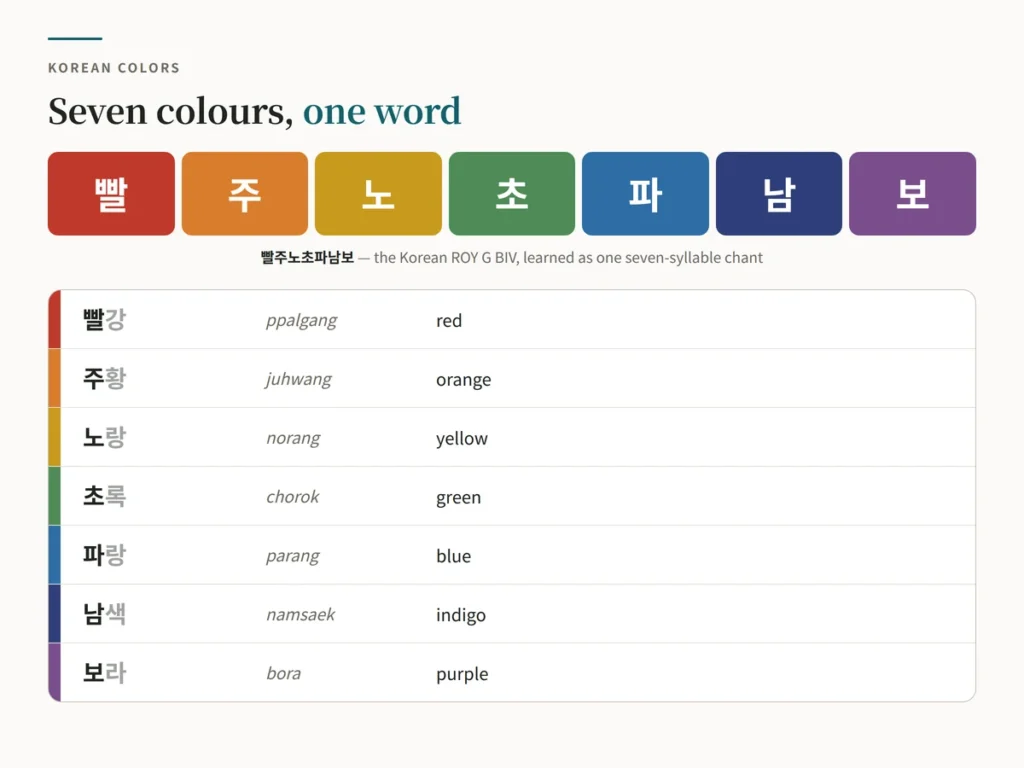Click the romanization 'ppalgang'
Image resolution: width=1024 pixels, height=768 pixels.
[x=302, y=321]
